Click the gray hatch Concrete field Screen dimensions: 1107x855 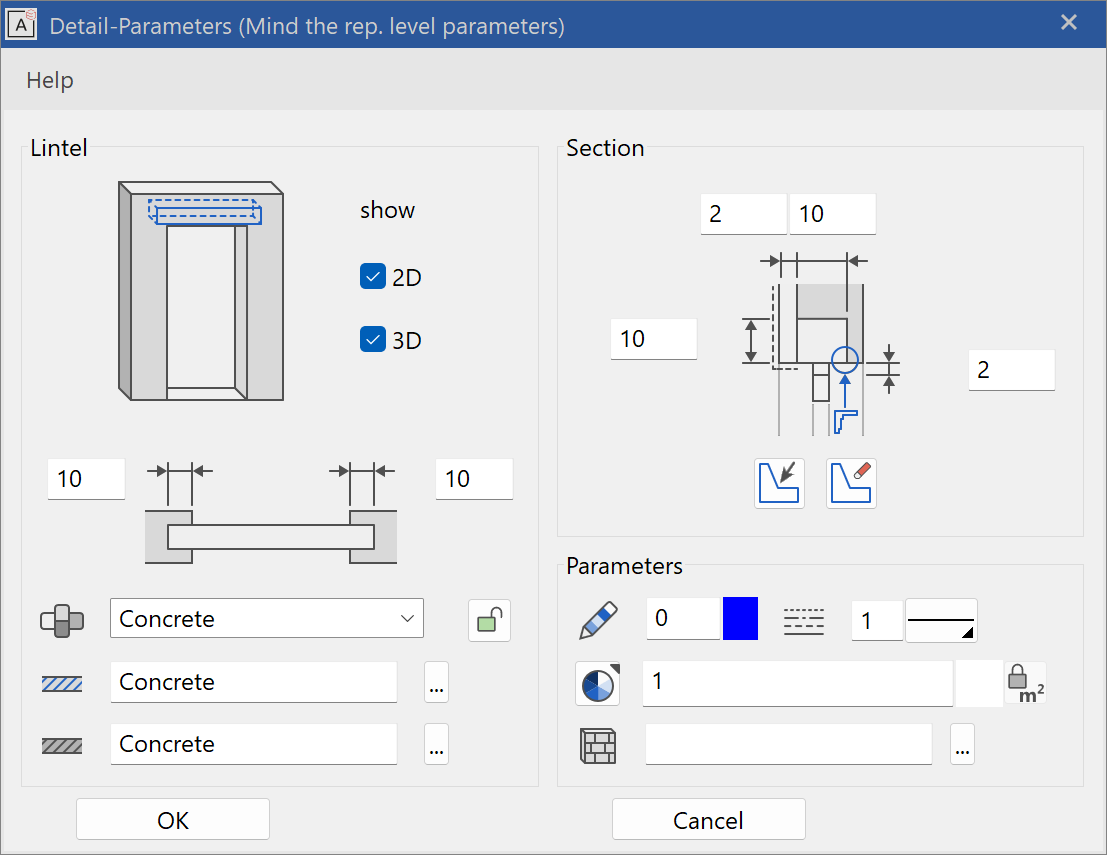[253, 744]
